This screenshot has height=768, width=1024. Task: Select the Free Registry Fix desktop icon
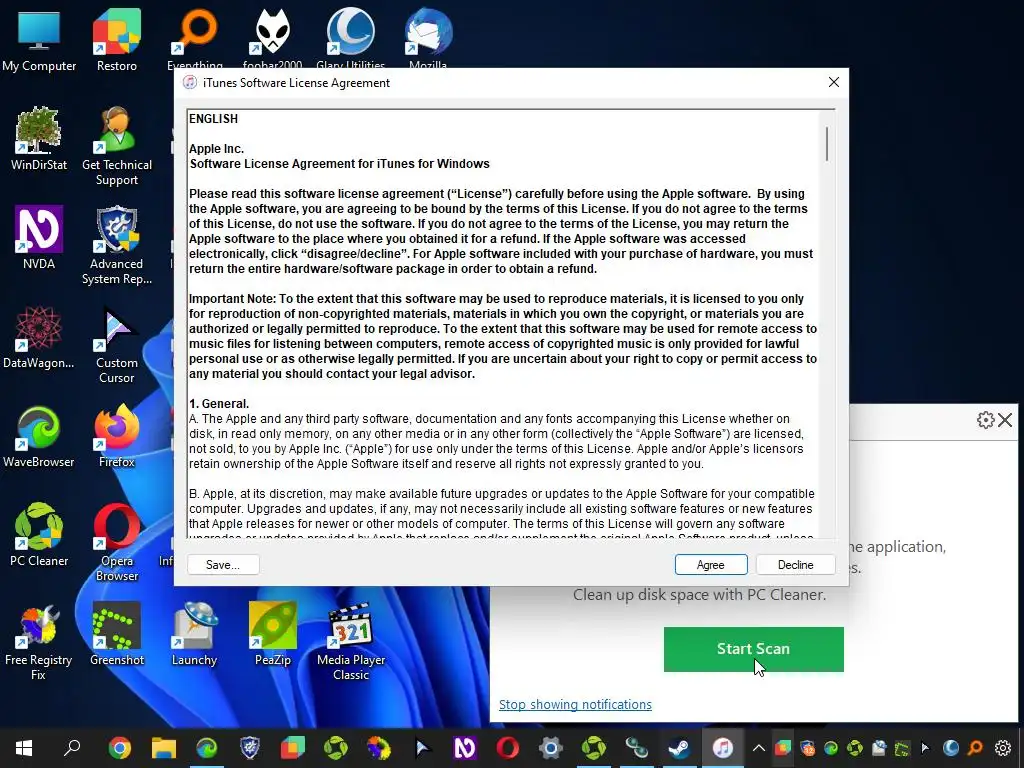click(39, 642)
